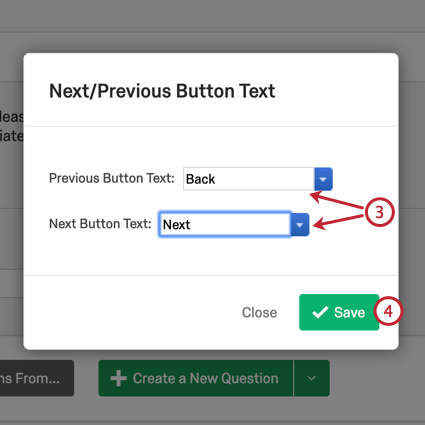Image resolution: width=425 pixels, height=425 pixels.
Task: Click the Next/Previous Button Text dialog title
Action: click(162, 91)
